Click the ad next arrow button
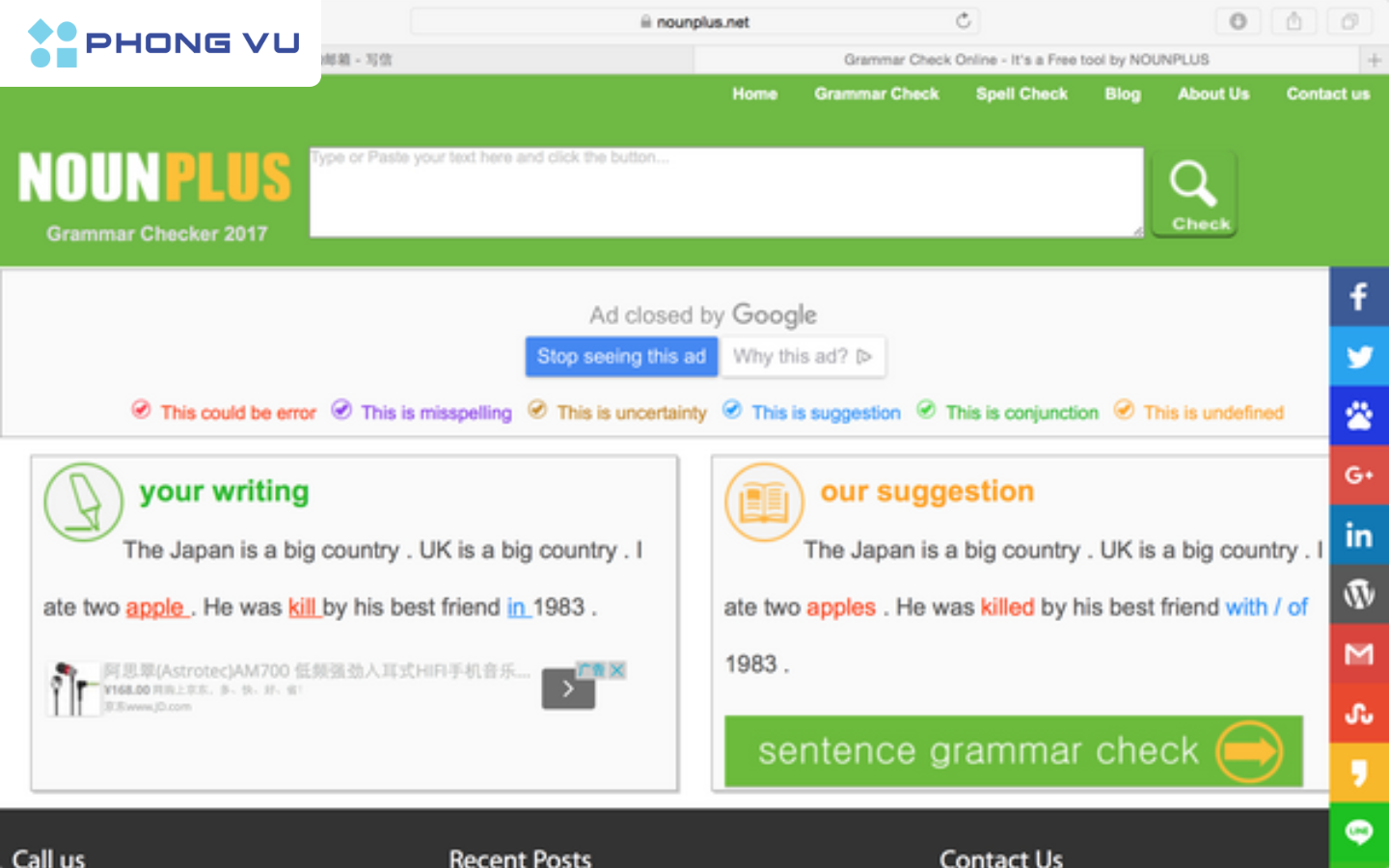1389x868 pixels. [568, 689]
